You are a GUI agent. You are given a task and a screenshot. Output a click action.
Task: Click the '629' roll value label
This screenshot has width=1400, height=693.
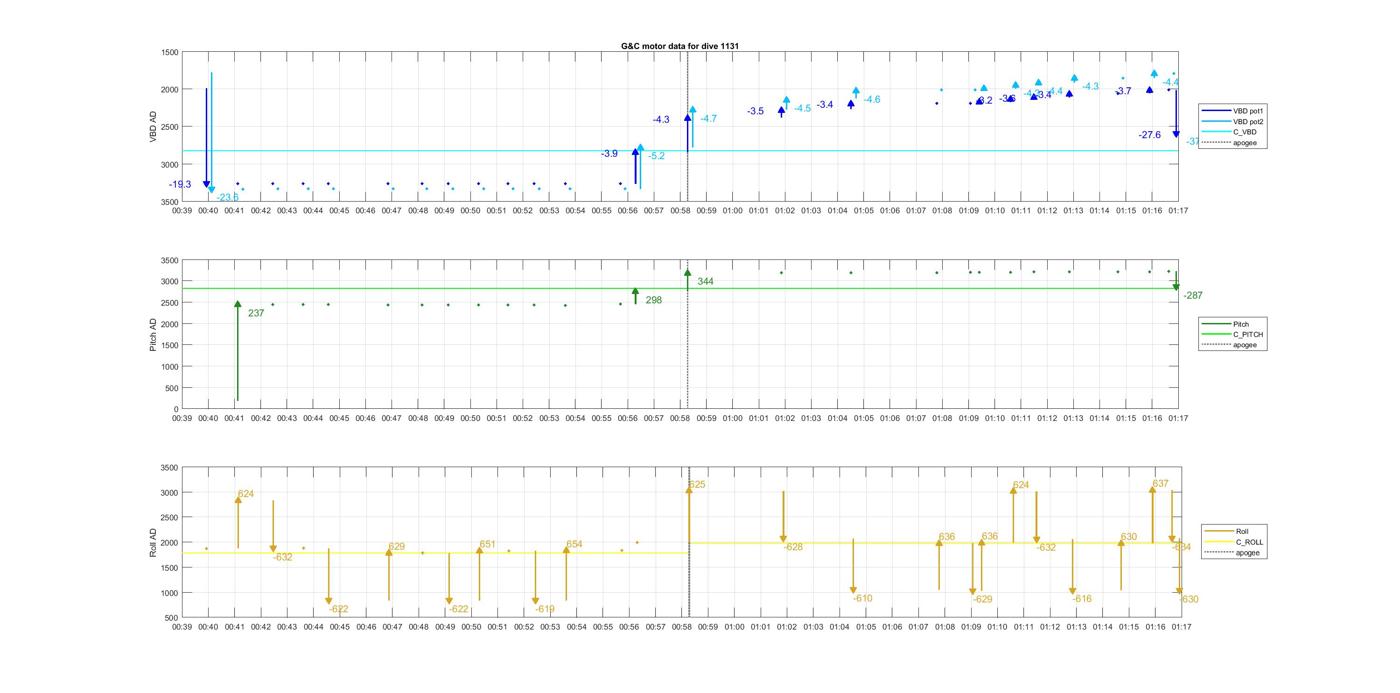[396, 547]
